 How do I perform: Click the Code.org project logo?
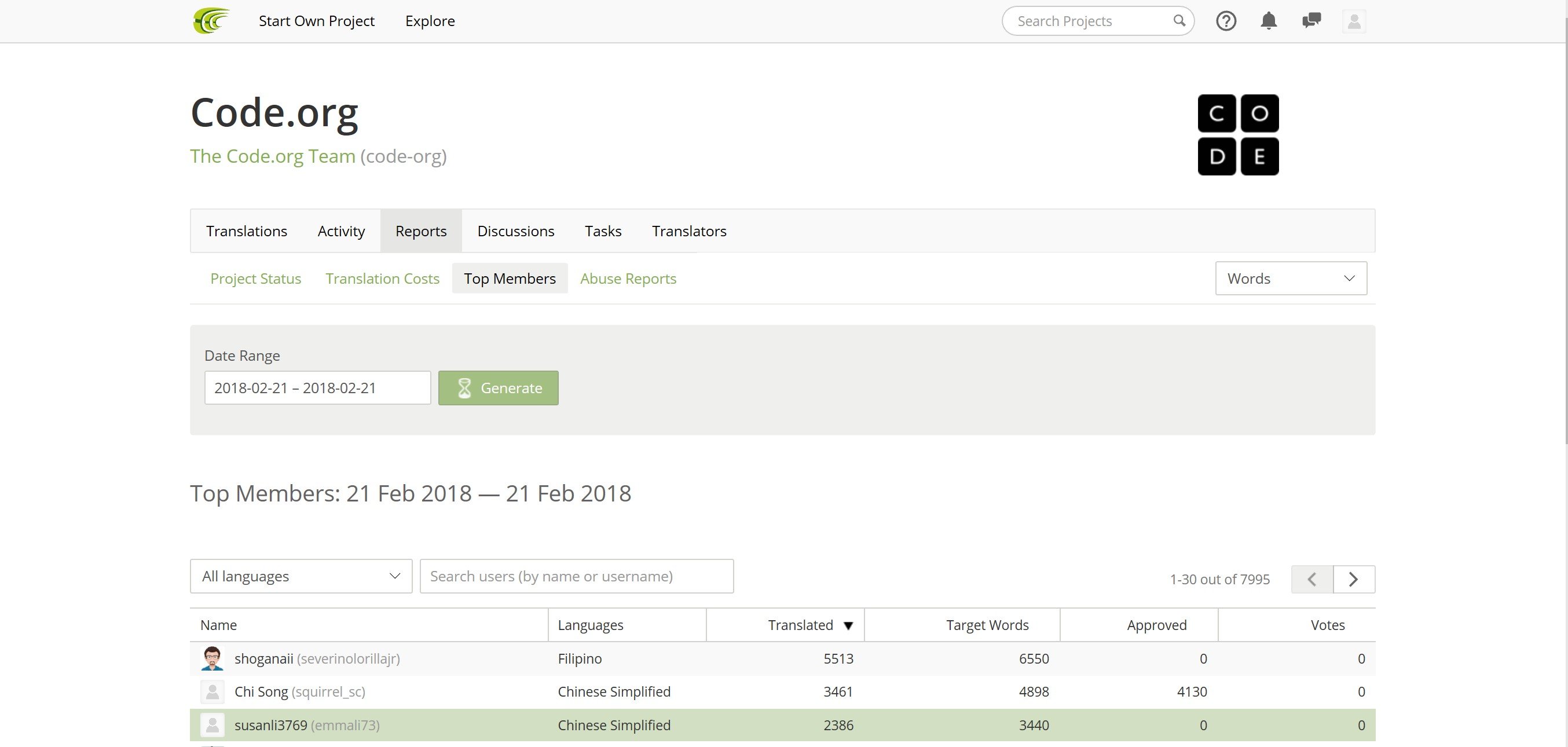tap(1238, 134)
